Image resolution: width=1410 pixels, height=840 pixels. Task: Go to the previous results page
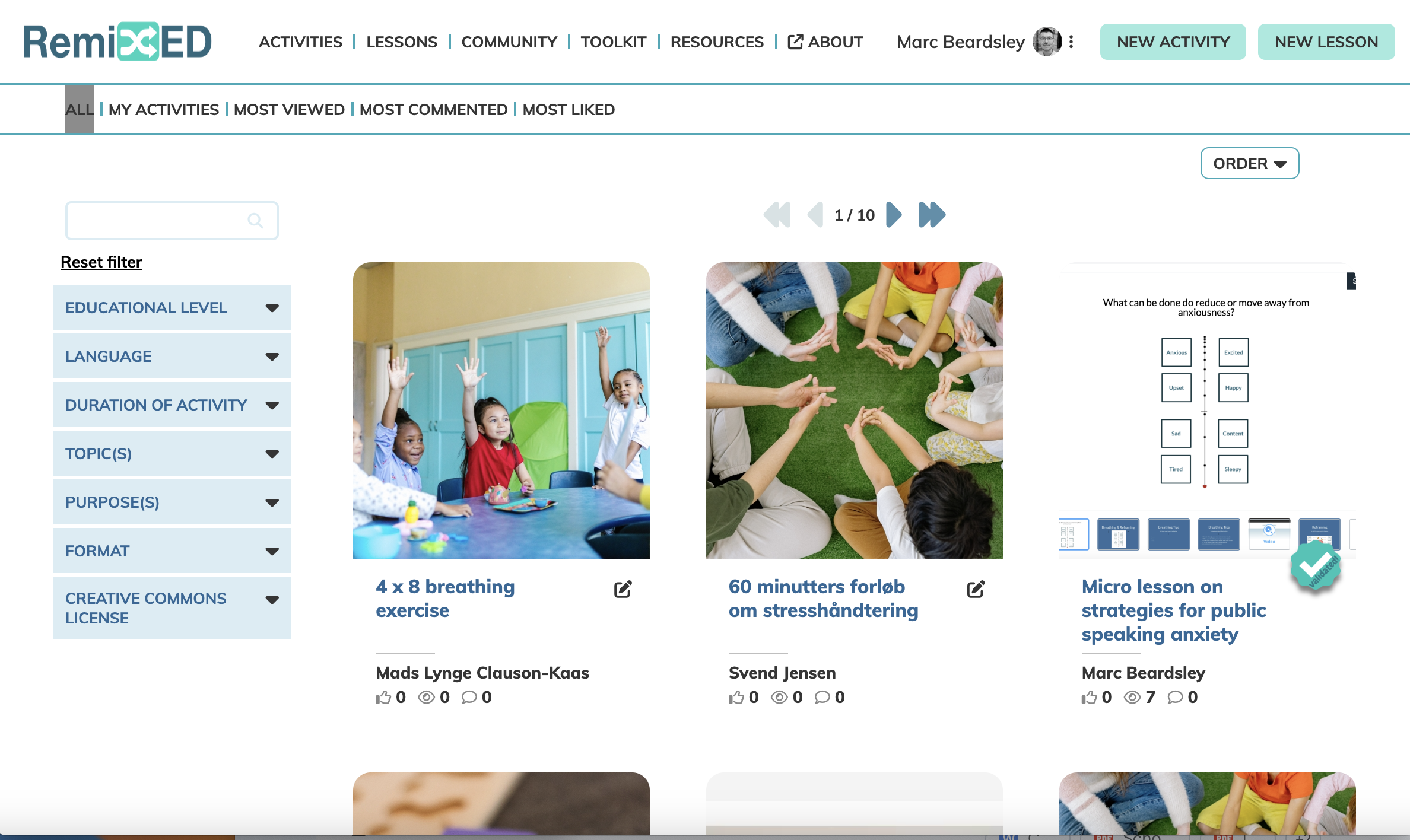[x=815, y=215]
